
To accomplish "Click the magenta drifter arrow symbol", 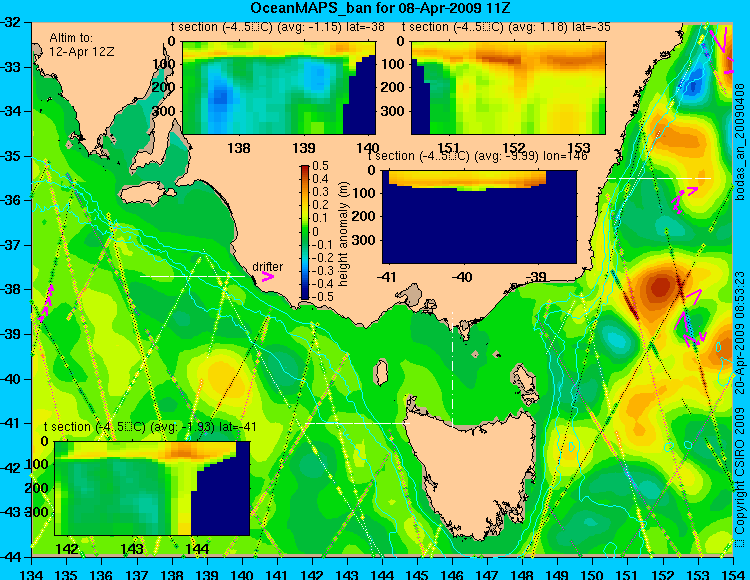I will pos(268,277).
